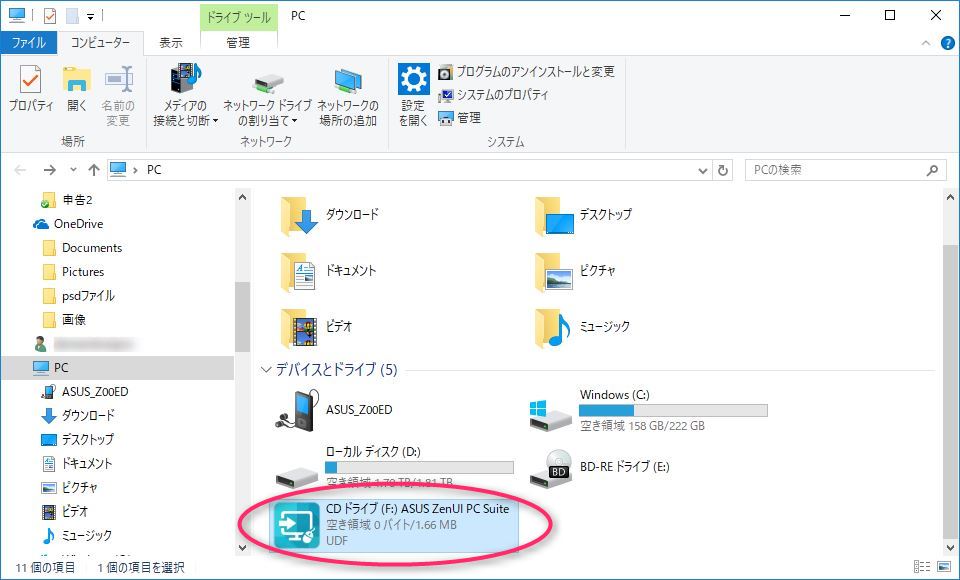The height and width of the screenshot is (580, 960).
Task: Select Pictures under OneDrive
Action: (83, 271)
